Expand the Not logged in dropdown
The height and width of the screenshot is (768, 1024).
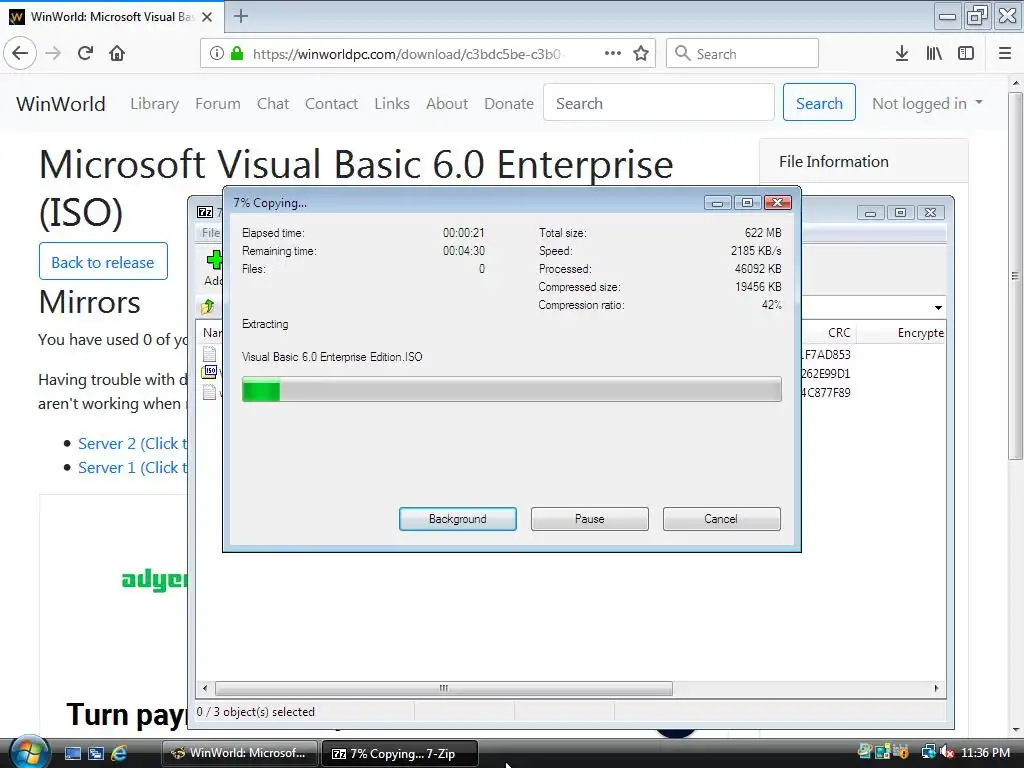(927, 103)
